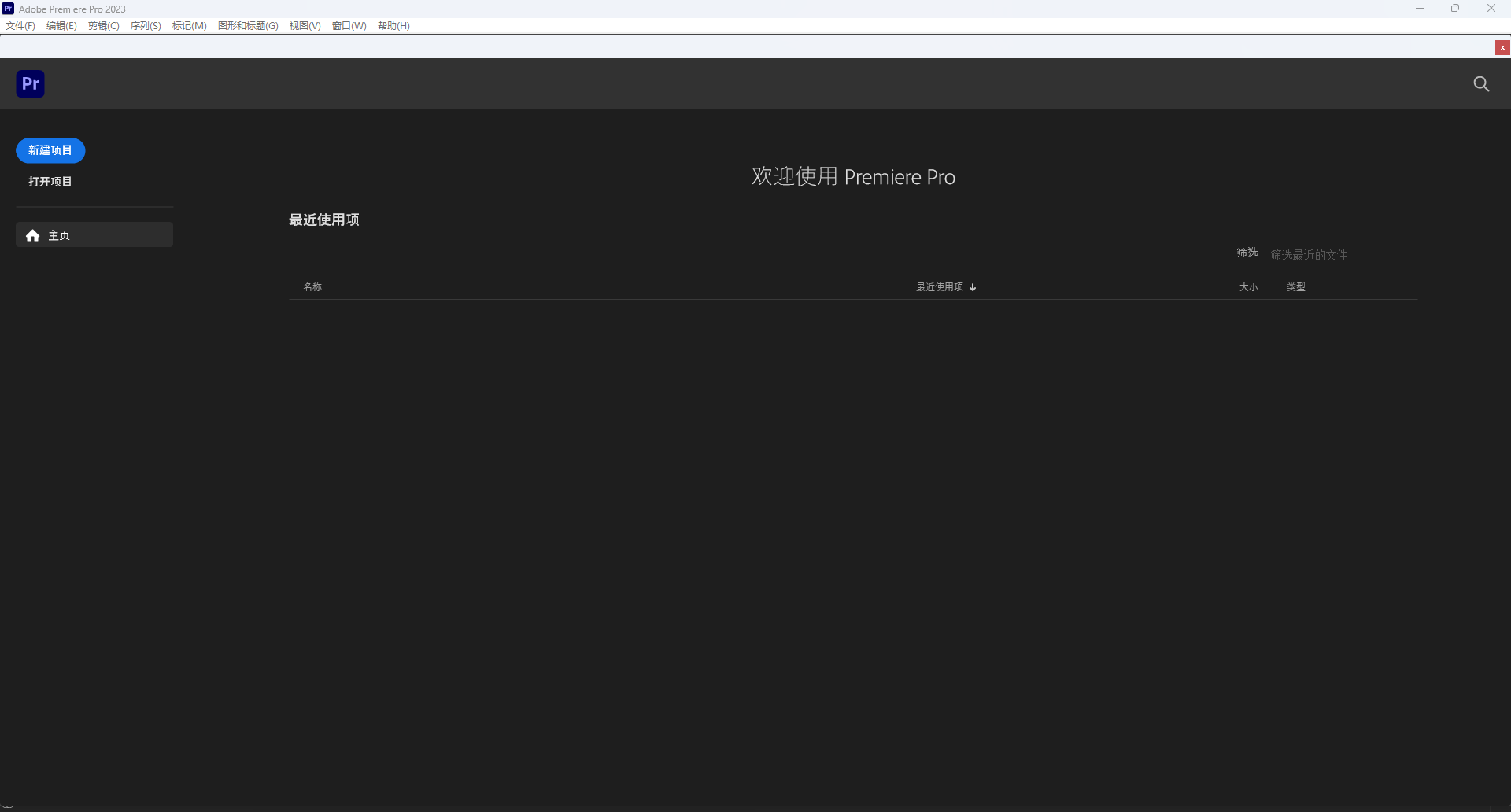
Task: Click the Premiere Pro logo icon
Action: tap(31, 83)
